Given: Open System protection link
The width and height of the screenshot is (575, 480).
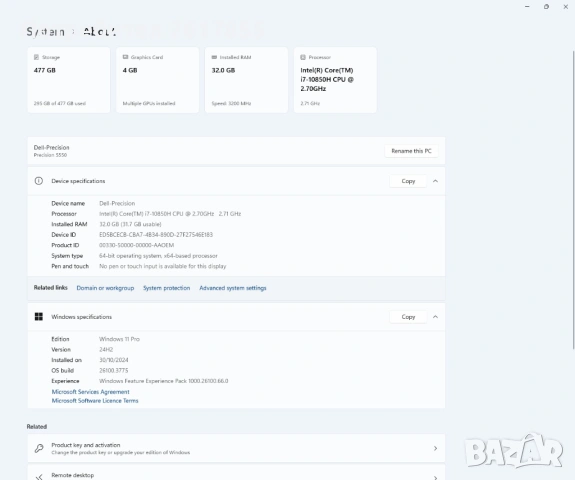Looking at the screenshot, I should tap(166, 288).
